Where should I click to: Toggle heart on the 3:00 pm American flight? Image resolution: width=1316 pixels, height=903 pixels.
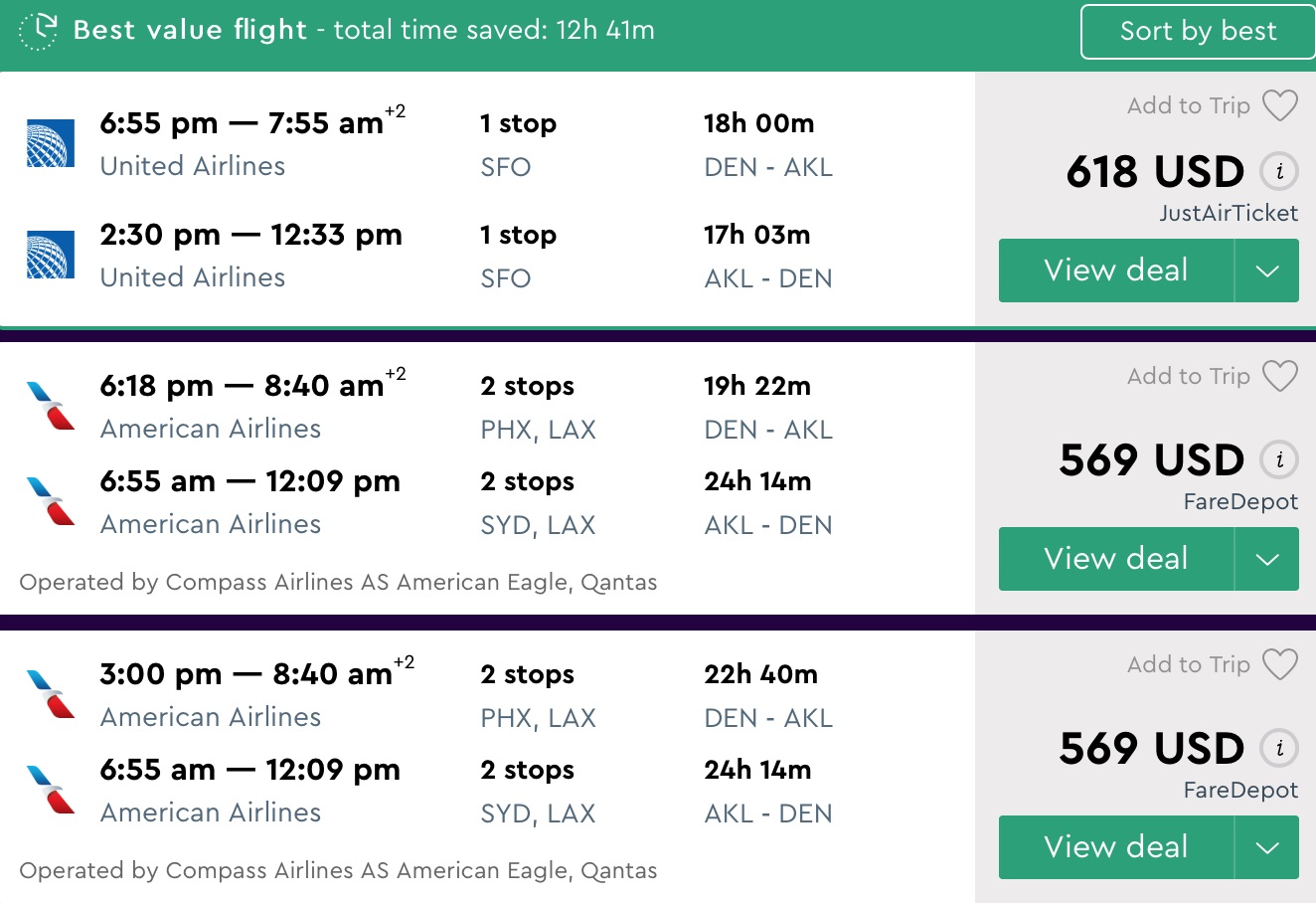(x=1279, y=664)
